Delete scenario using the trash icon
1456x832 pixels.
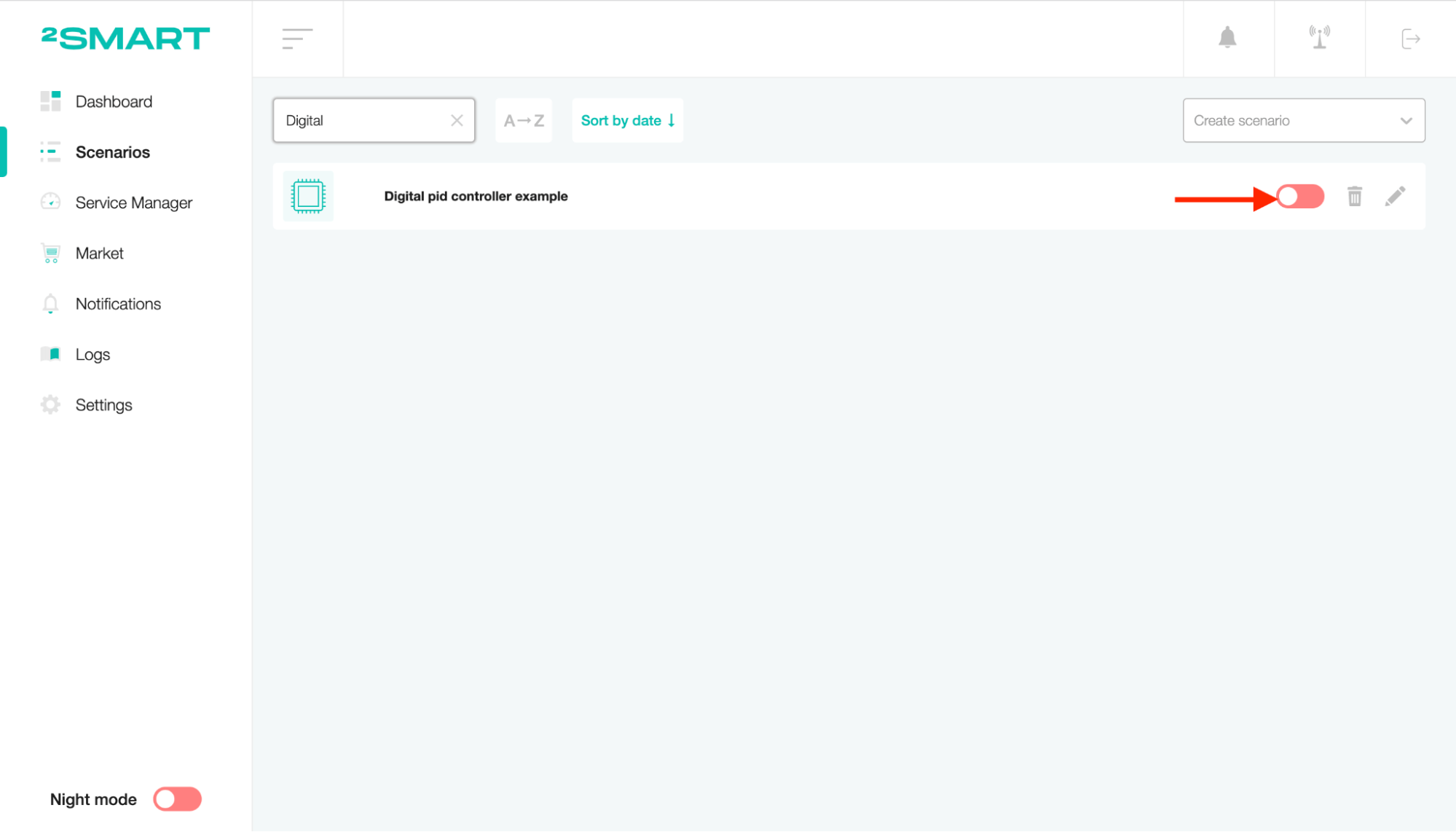click(x=1354, y=197)
